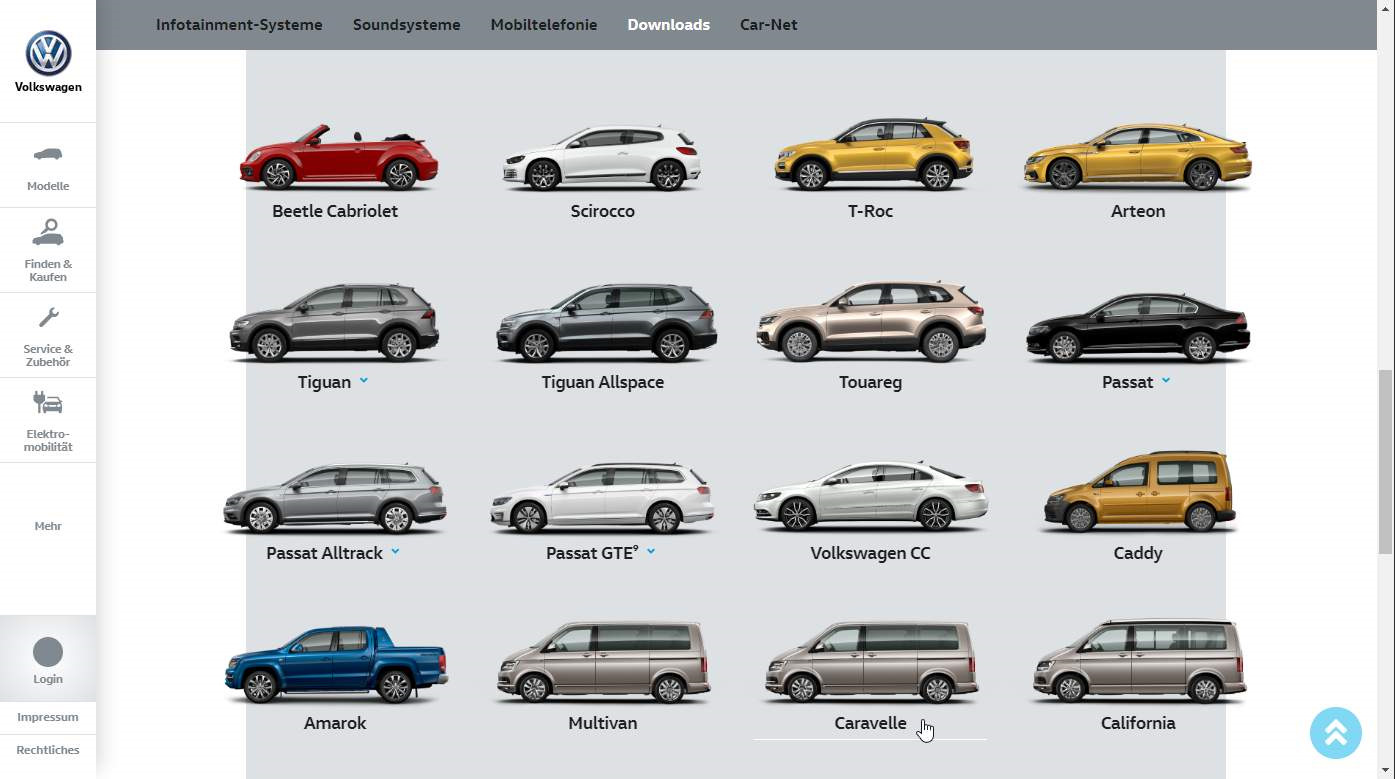Screen dimensions: 1395x779
Task: Select the black Passat image
Action: [x=1138, y=327]
